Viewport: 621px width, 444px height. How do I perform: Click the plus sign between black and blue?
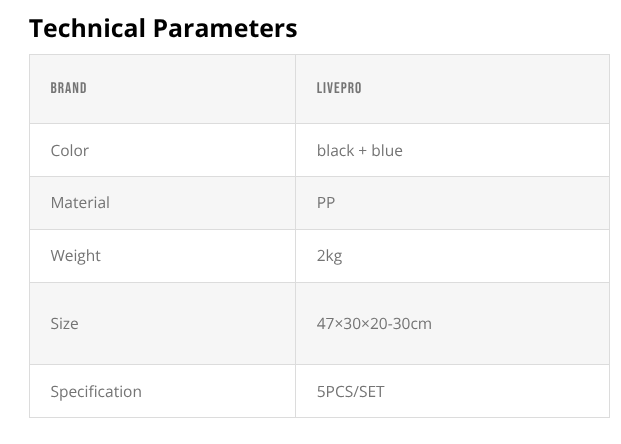363,151
